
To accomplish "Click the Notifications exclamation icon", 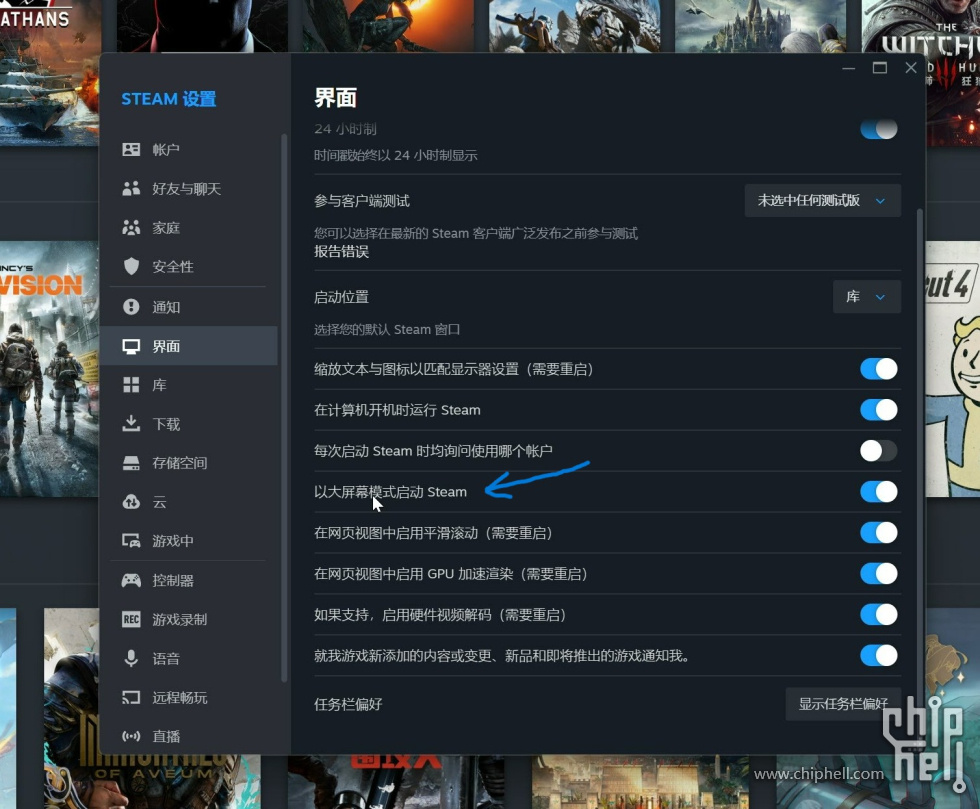I will click(131, 307).
